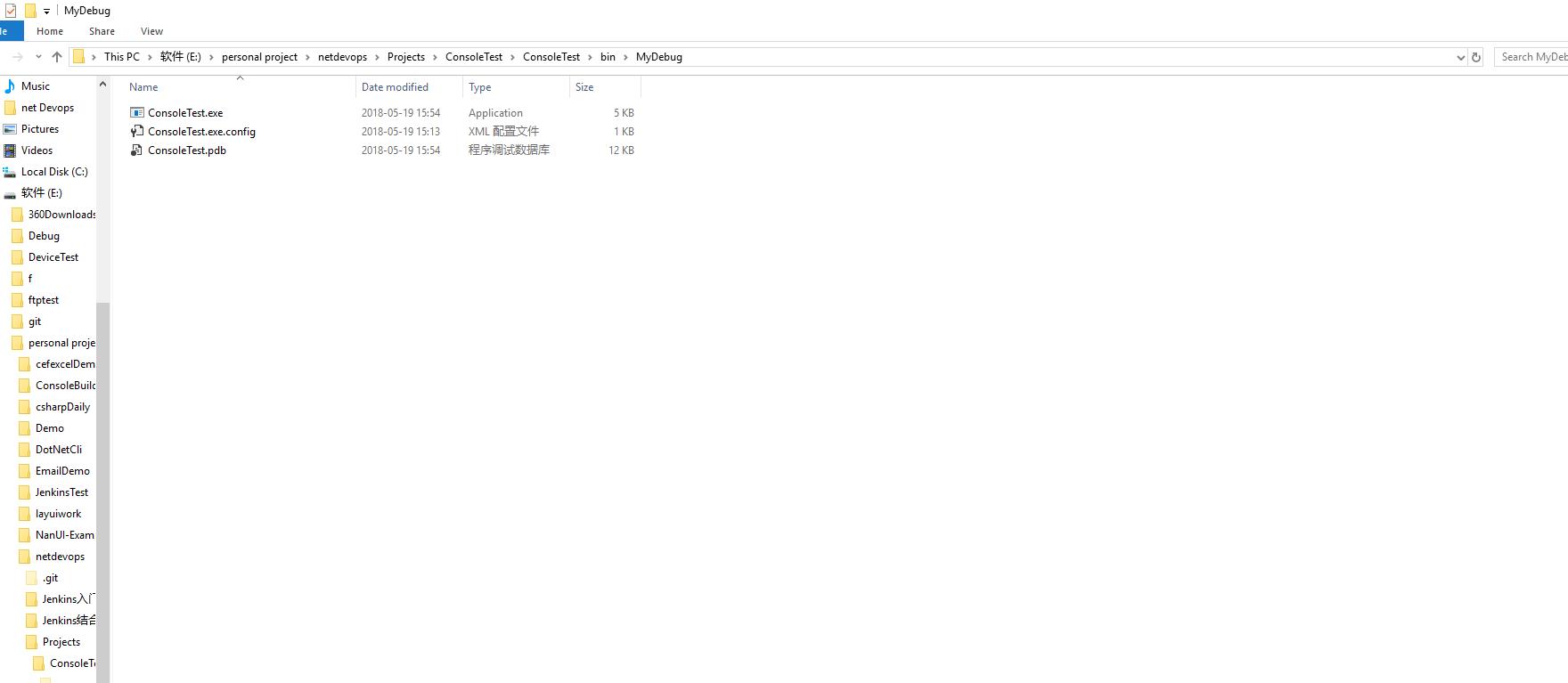Viewport: 1568px width, 683px height.
Task: Open the Share ribbon tab
Action: point(102,31)
